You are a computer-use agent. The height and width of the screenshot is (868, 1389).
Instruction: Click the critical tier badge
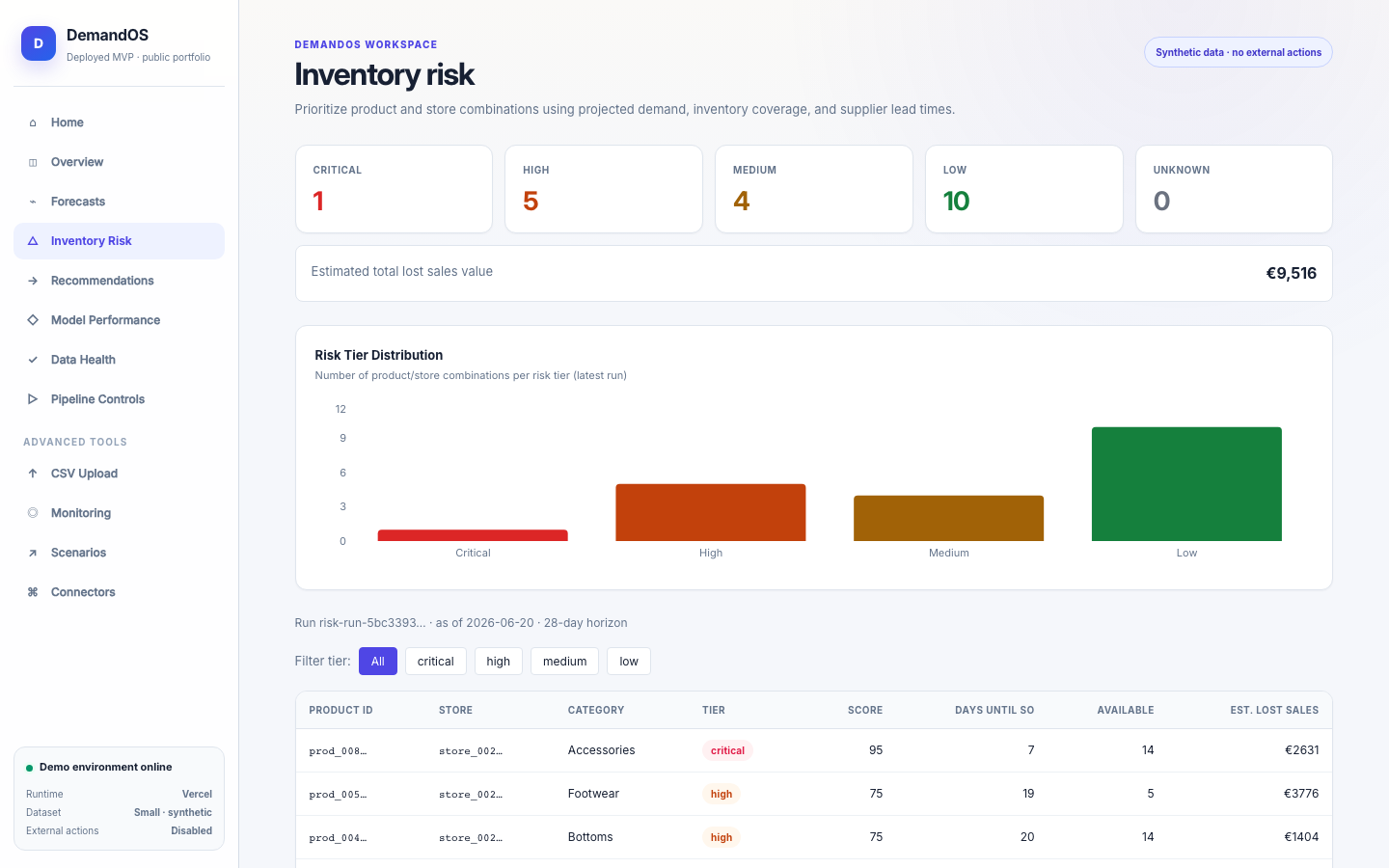coord(727,750)
